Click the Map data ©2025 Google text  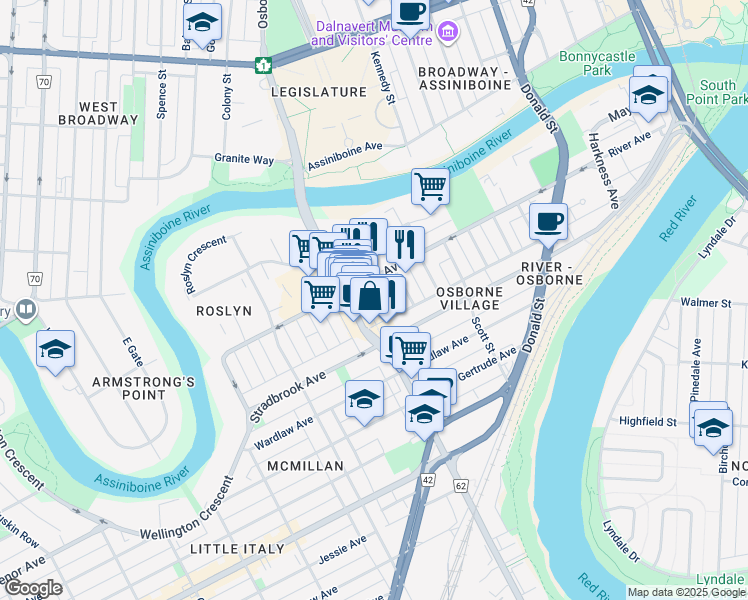(687, 593)
